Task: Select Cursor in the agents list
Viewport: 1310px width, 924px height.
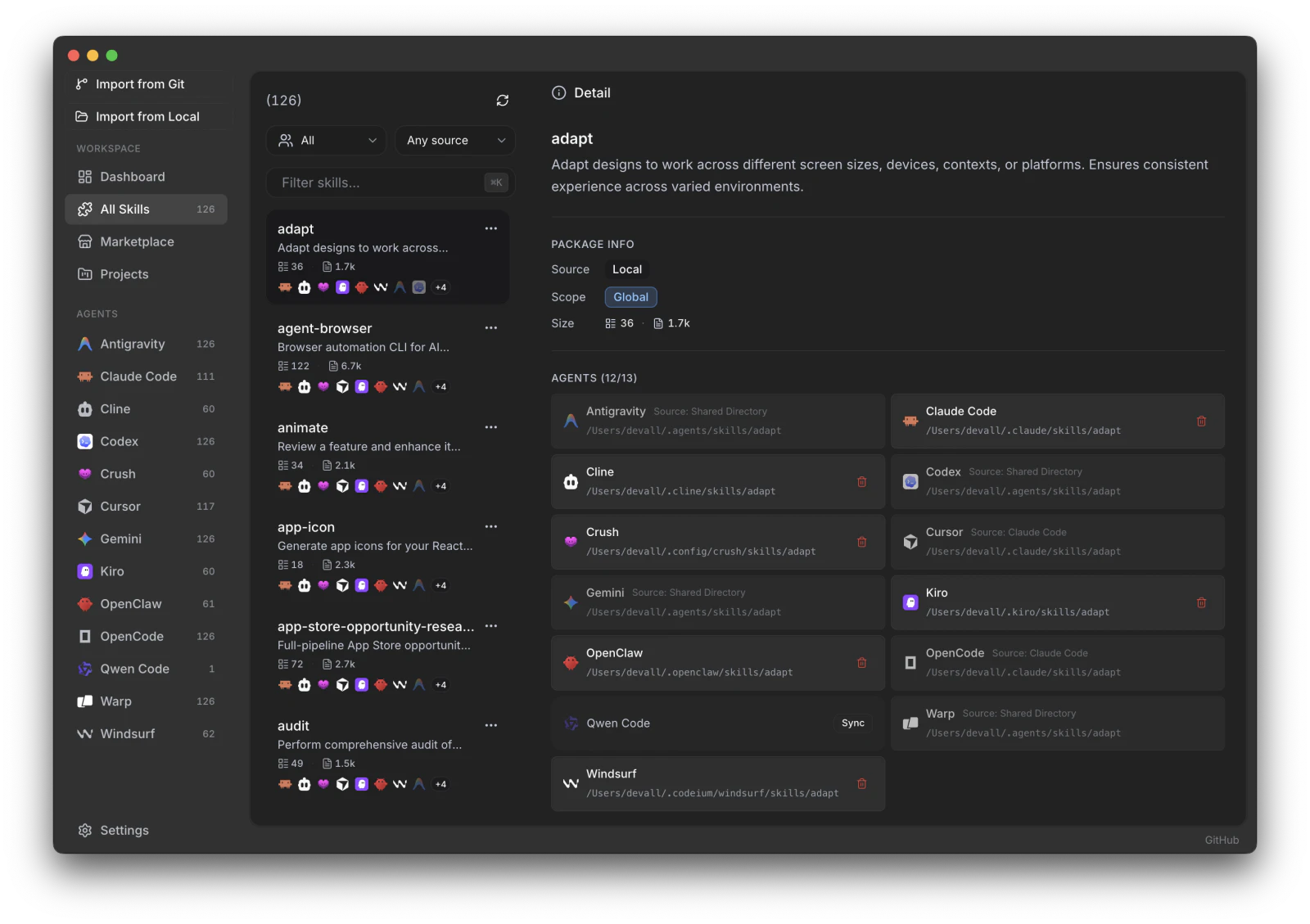Action: (146, 507)
